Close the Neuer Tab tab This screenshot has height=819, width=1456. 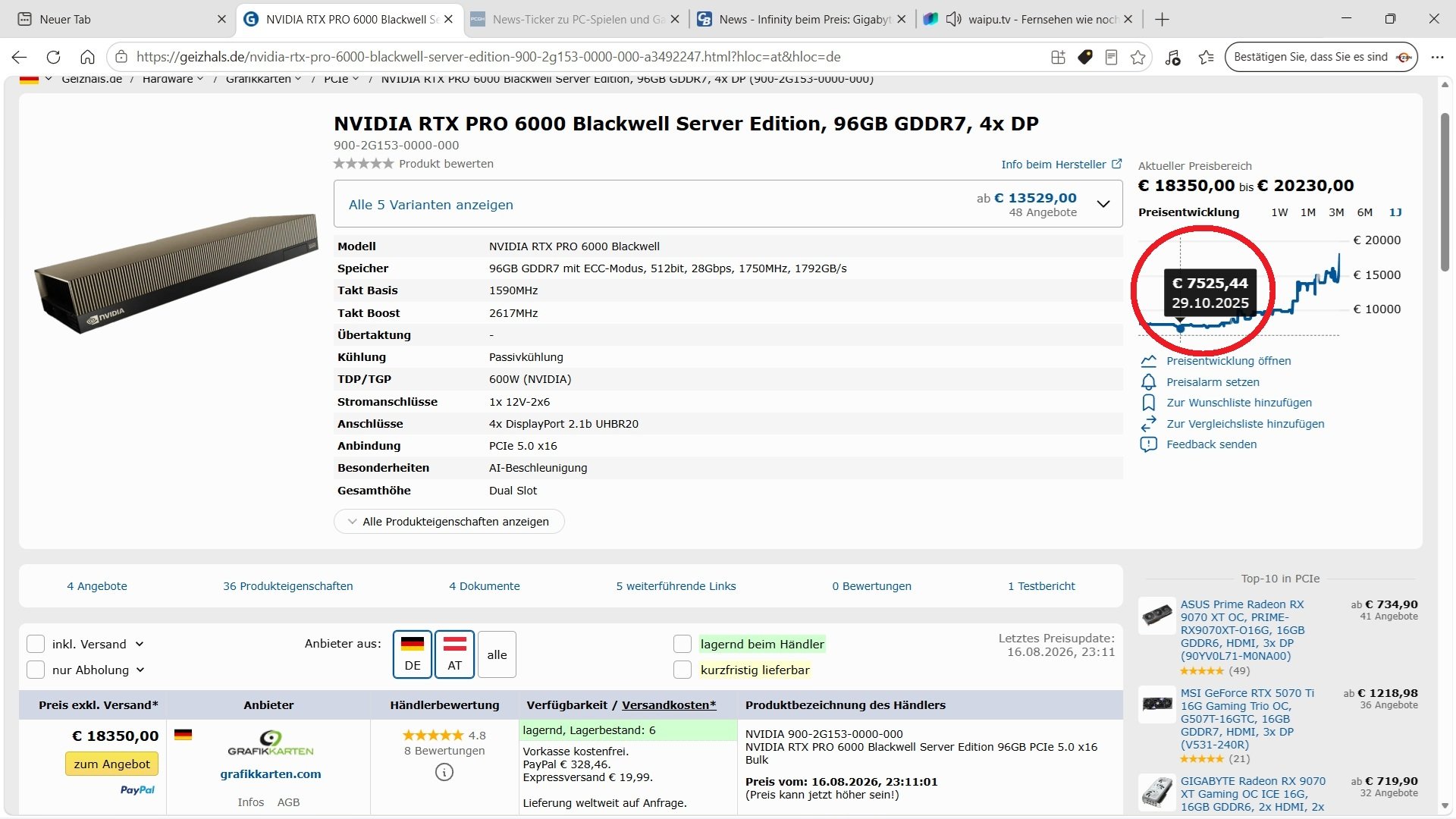pos(221,19)
